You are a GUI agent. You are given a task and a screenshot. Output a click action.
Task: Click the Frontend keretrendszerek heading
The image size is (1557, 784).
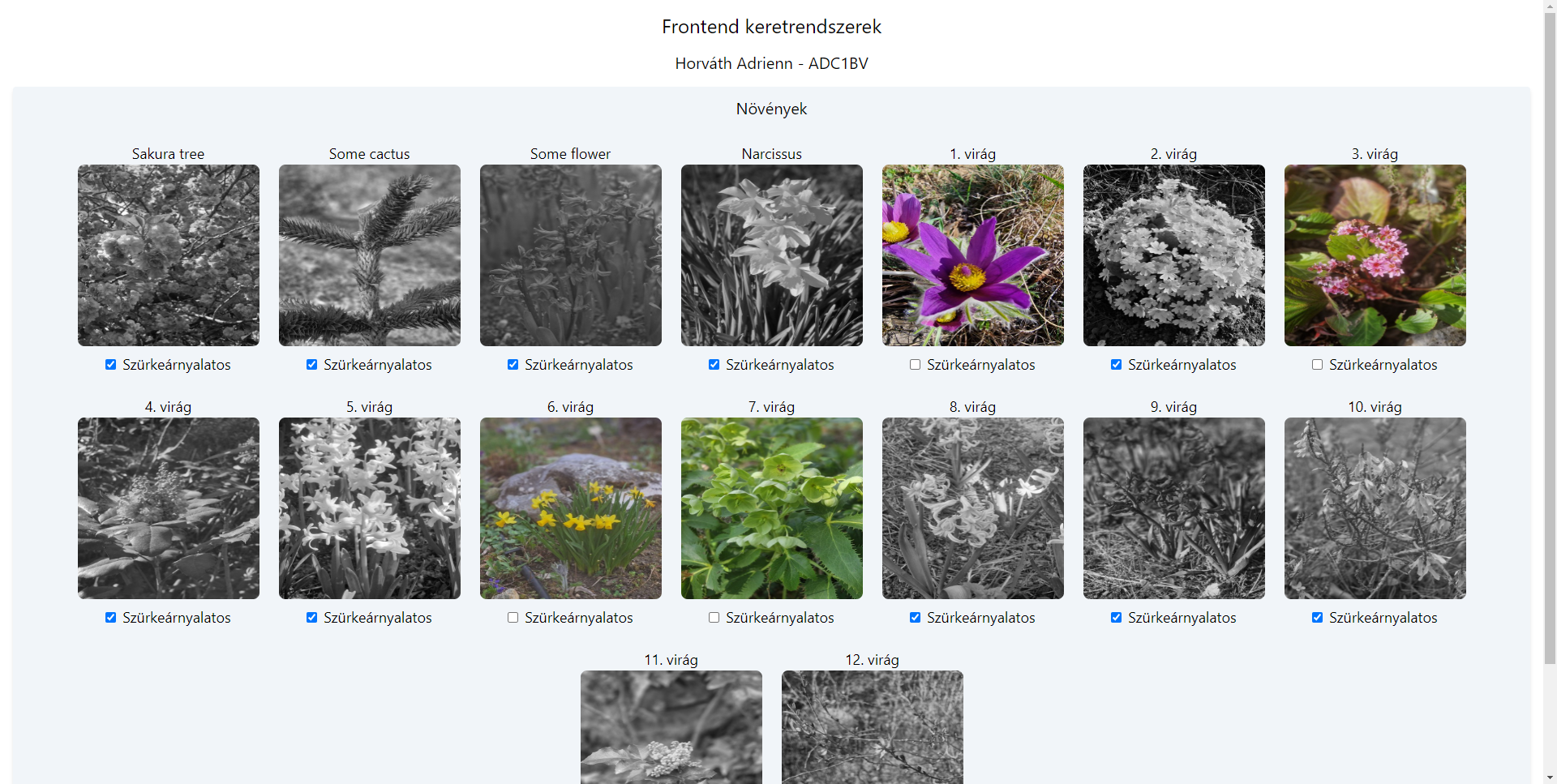771,27
